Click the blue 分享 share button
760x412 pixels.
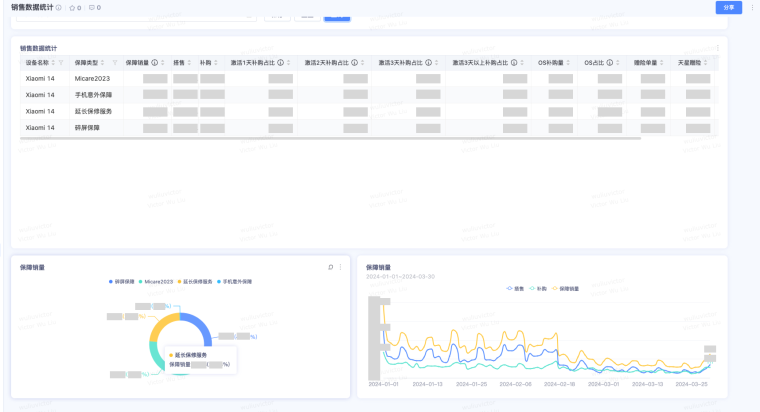tap(728, 7)
